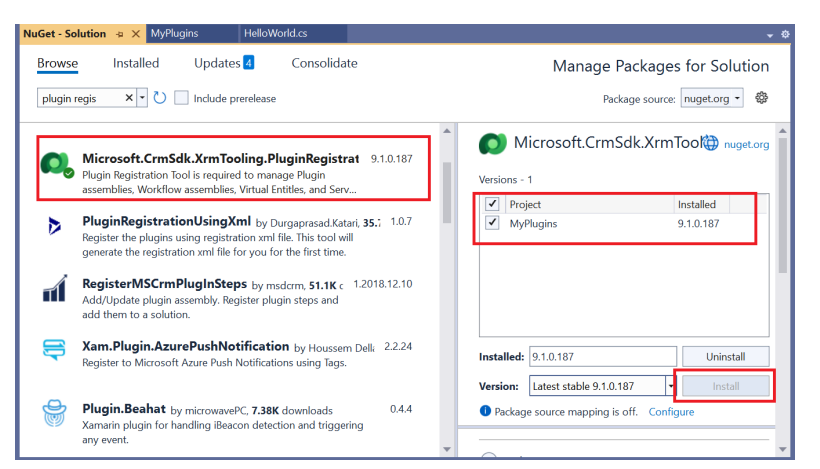The image size is (820, 469).
Task: Click the package logo in the details pane
Action: click(x=493, y=144)
